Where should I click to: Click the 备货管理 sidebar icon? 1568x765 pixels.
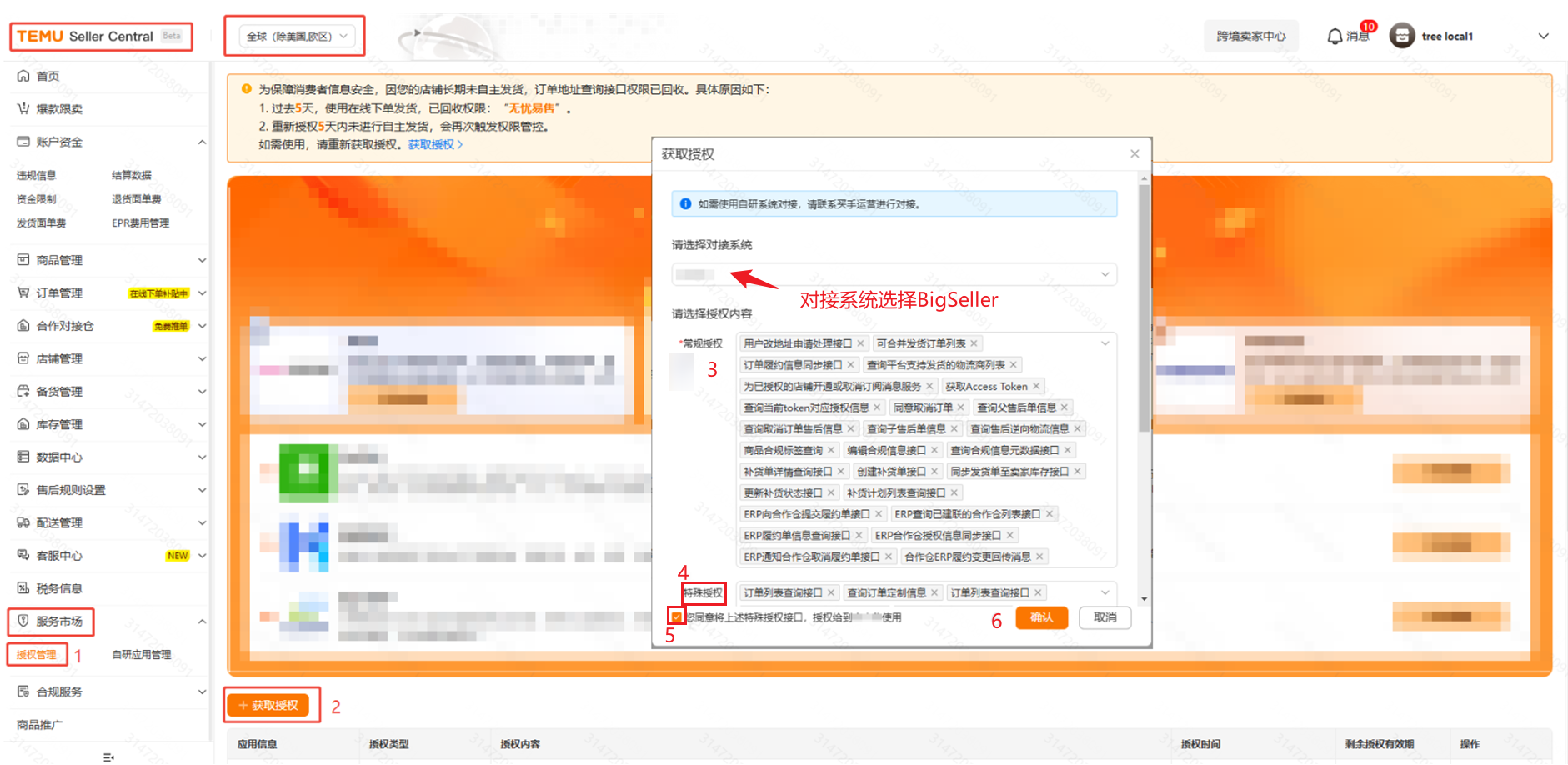pyautogui.click(x=23, y=391)
